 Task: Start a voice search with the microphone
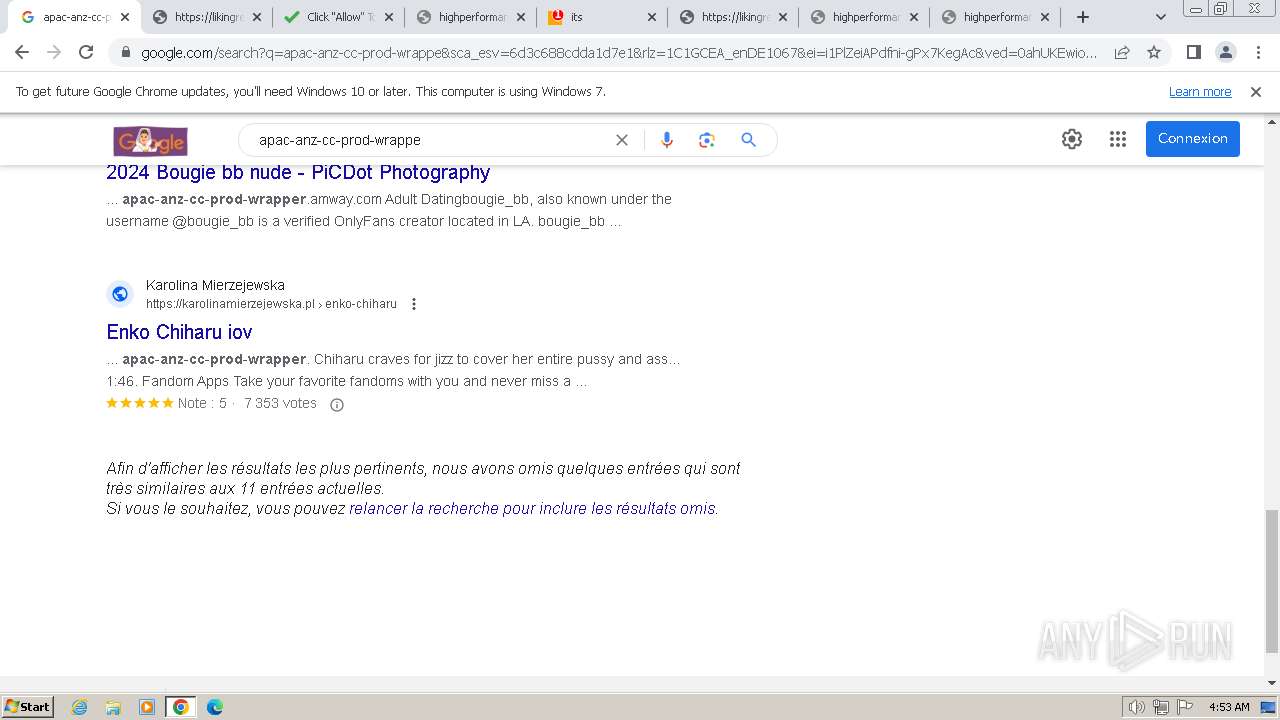point(667,140)
